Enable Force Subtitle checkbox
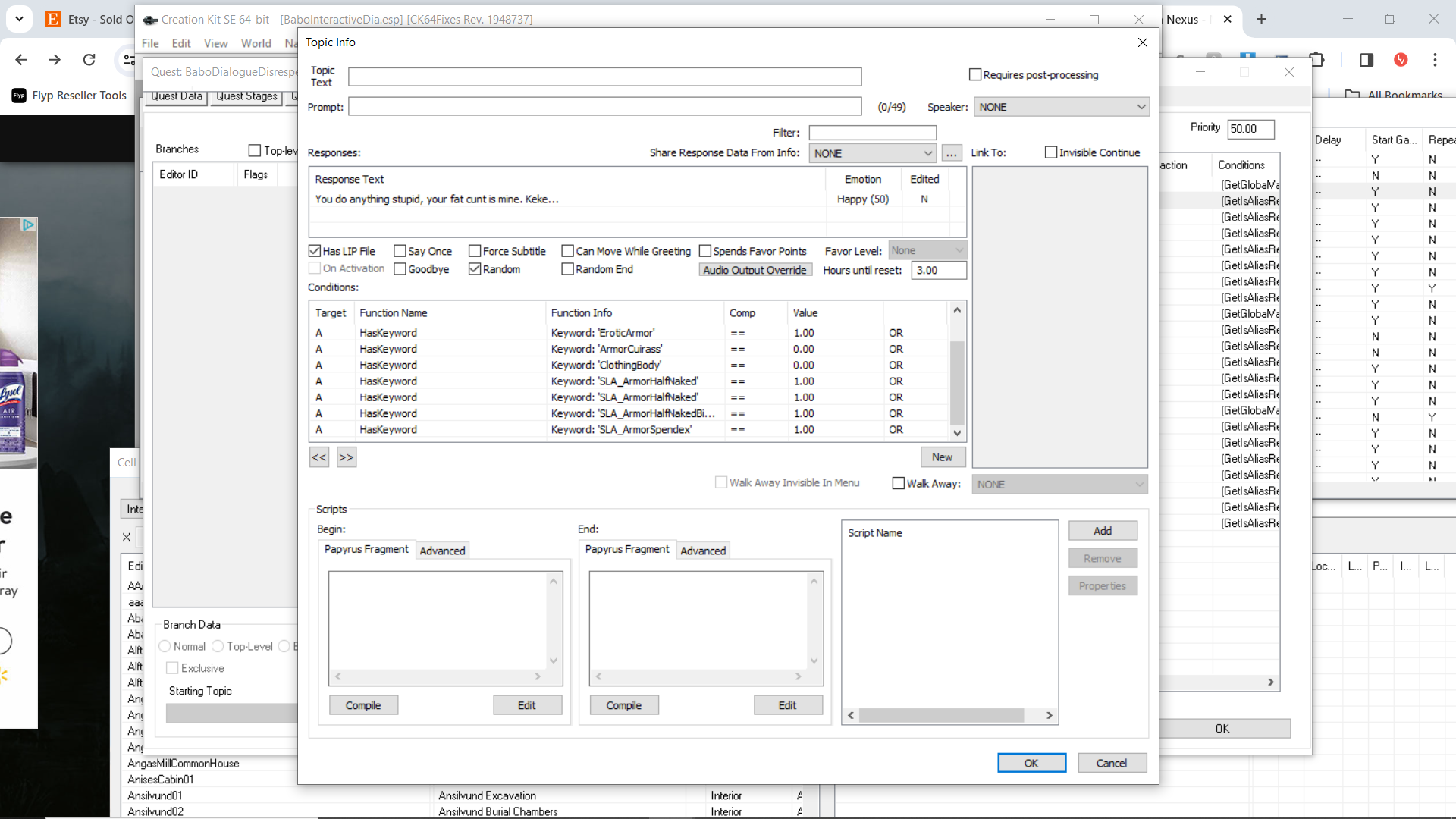 (475, 251)
